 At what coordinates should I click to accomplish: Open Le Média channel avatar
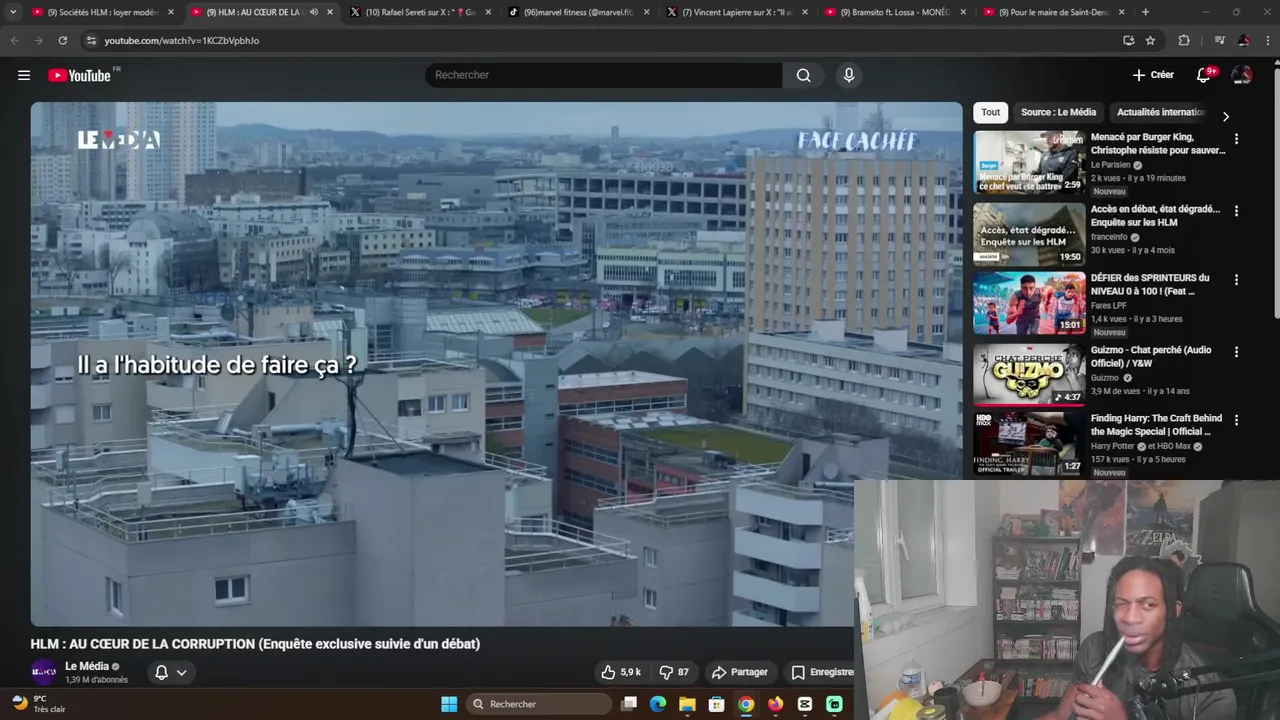(x=44, y=672)
